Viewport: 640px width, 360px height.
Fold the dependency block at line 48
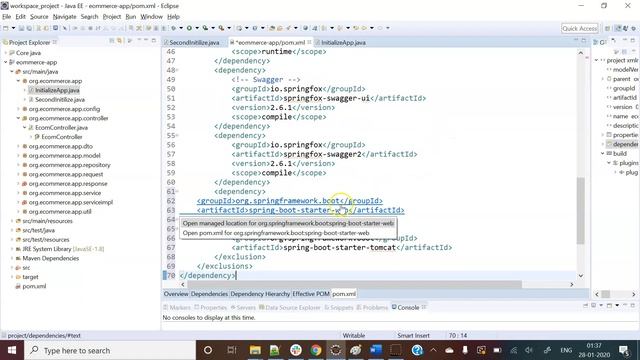pos(177,70)
